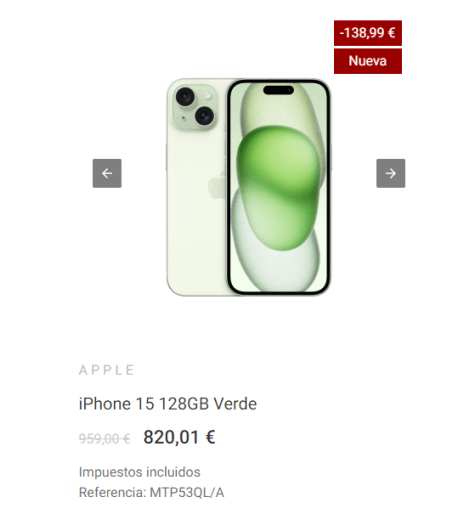Click the iPhone back panel image
475x514 pixels.
(x=197, y=187)
